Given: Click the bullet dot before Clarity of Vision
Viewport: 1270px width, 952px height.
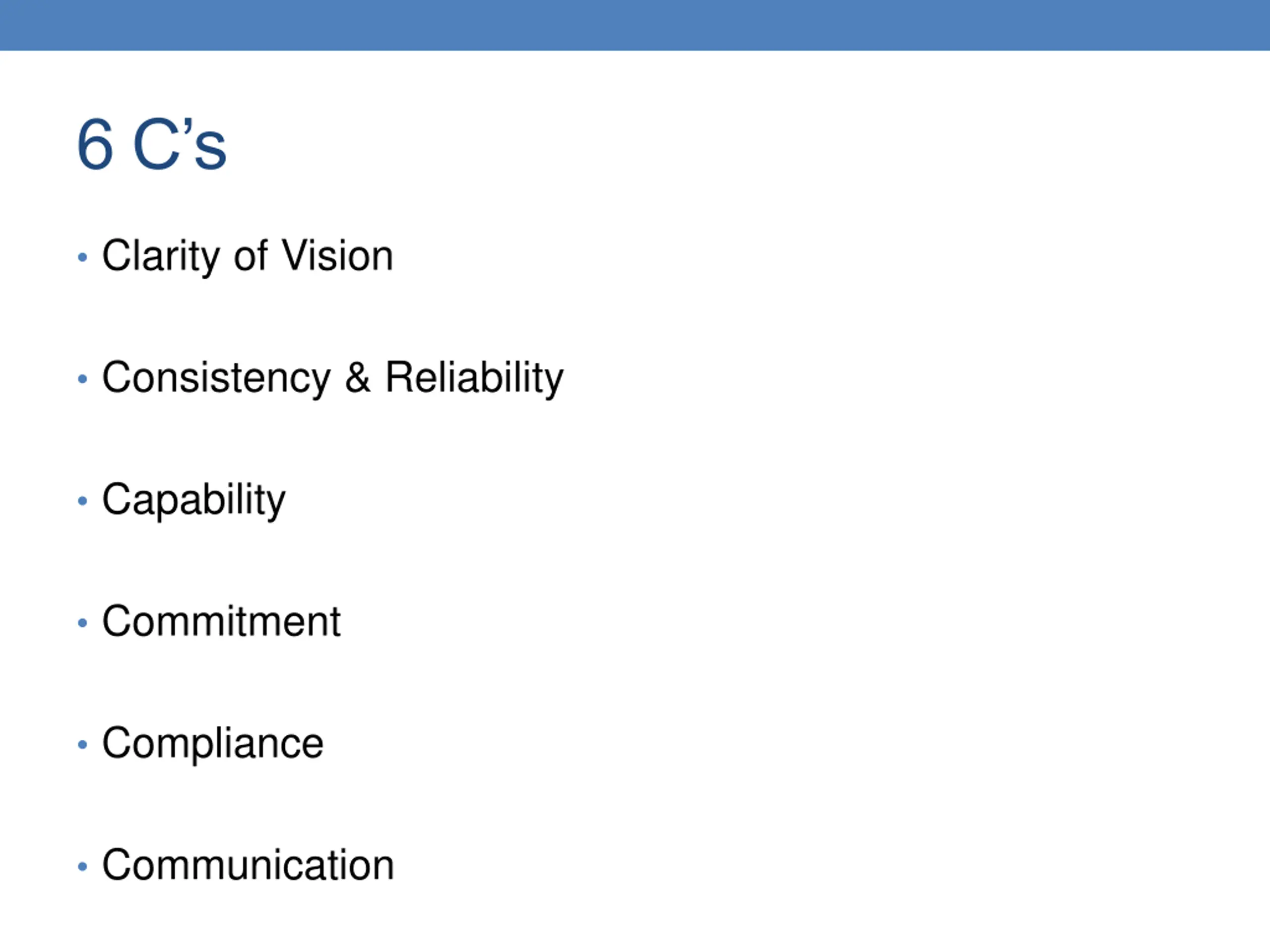Looking at the screenshot, I should (83, 257).
